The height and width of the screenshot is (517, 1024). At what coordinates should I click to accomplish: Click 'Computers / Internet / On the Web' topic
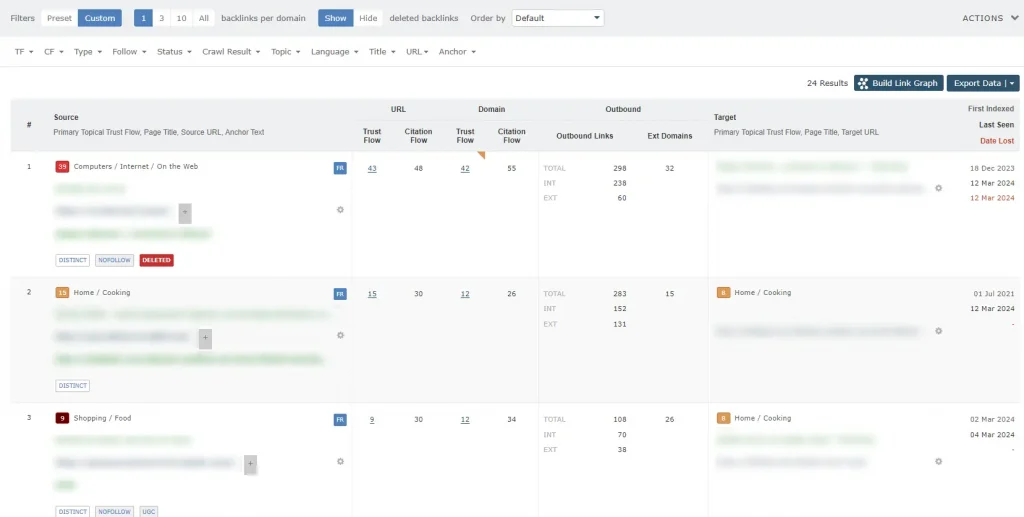click(136, 166)
